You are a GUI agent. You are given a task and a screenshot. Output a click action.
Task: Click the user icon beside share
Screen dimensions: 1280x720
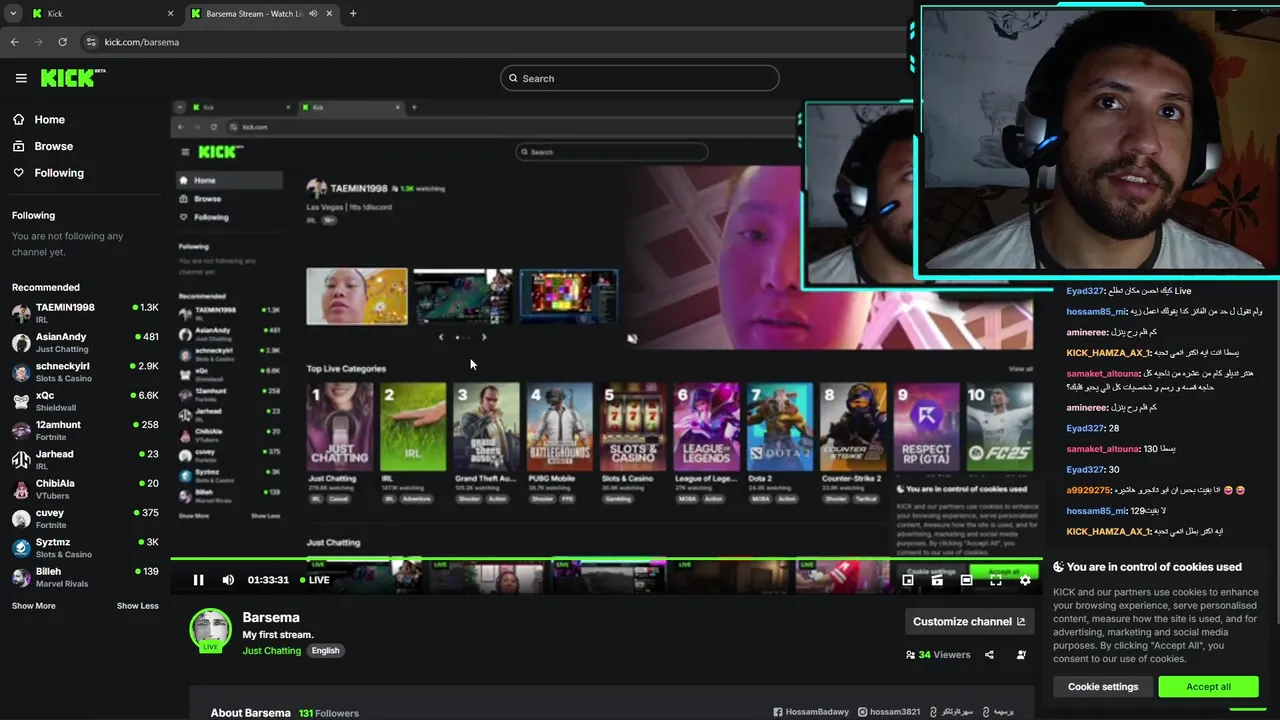[x=1021, y=655]
